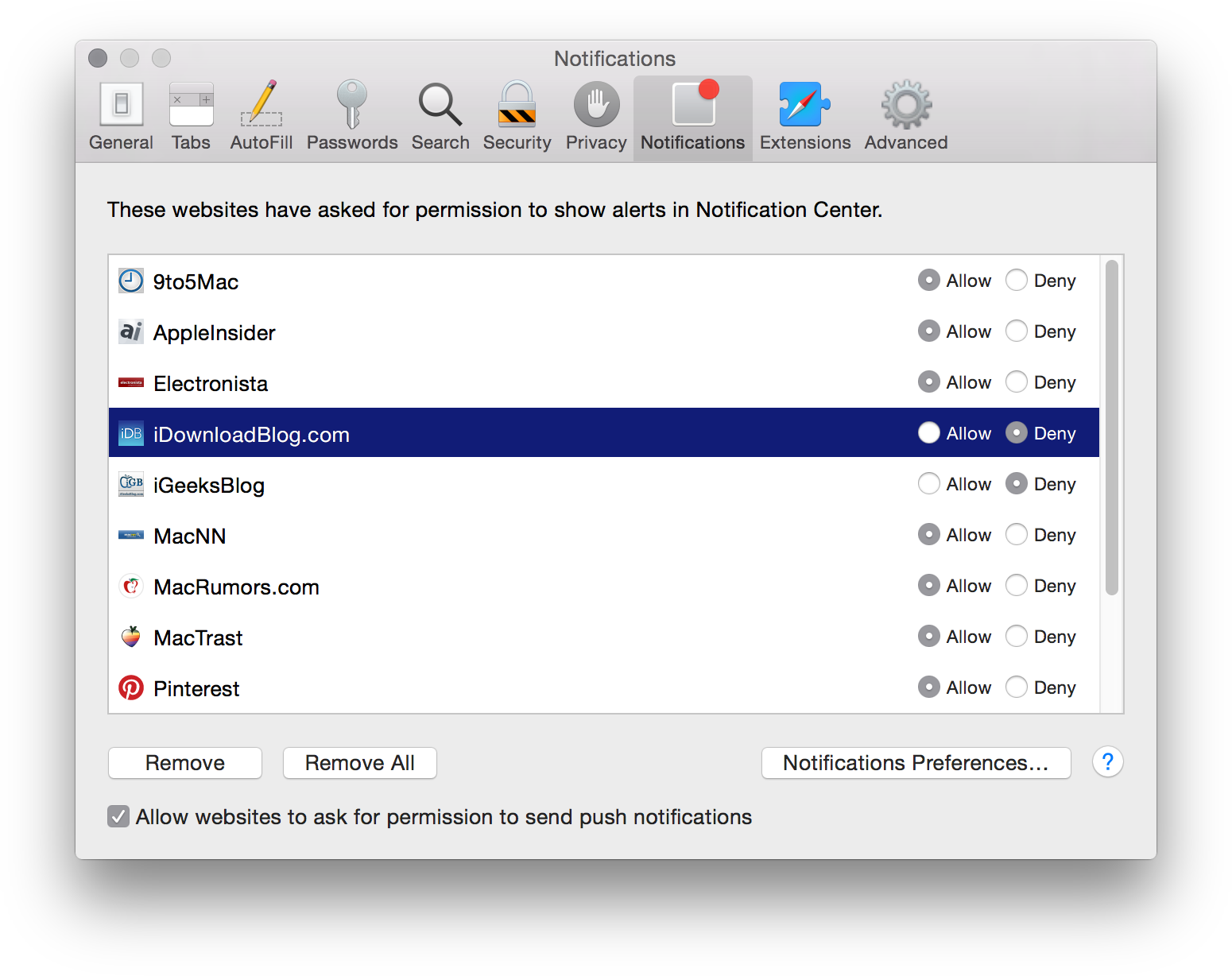Open help with the question mark button
The height and width of the screenshot is (976, 1232).
point(1107,762)
